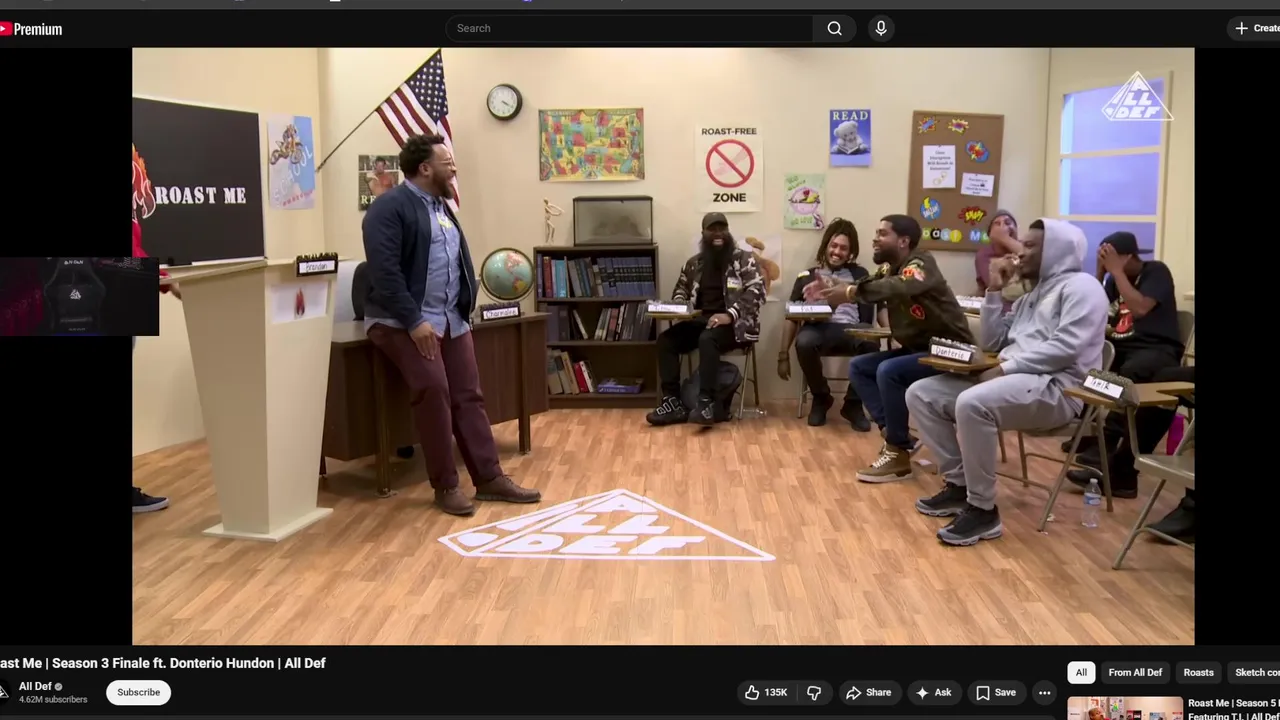Subscribe to the All Def channel
The image size is (1280, 720).
[138, 692]
